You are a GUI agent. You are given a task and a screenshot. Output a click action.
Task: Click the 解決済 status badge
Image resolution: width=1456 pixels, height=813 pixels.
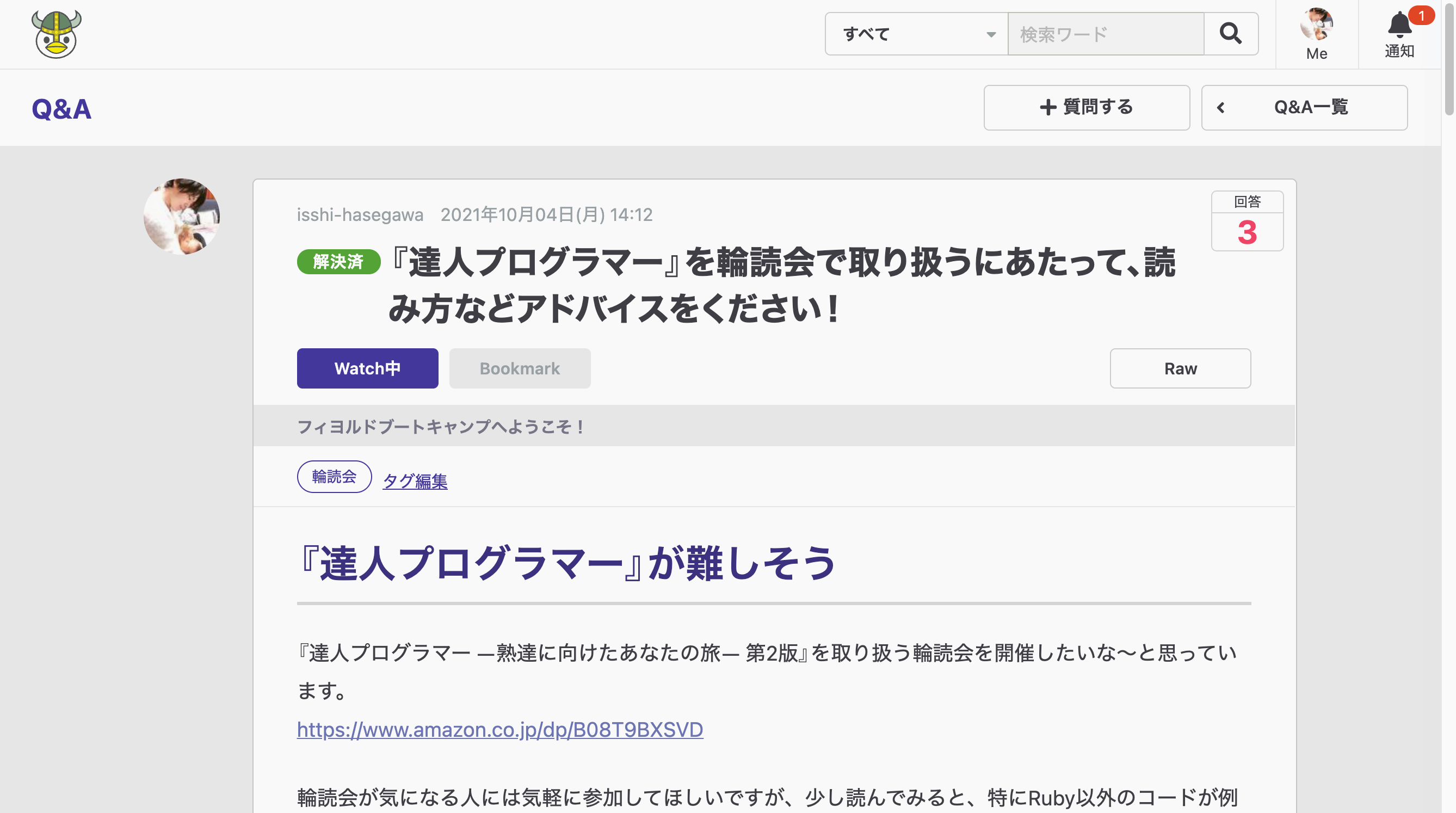click(338, 262)
